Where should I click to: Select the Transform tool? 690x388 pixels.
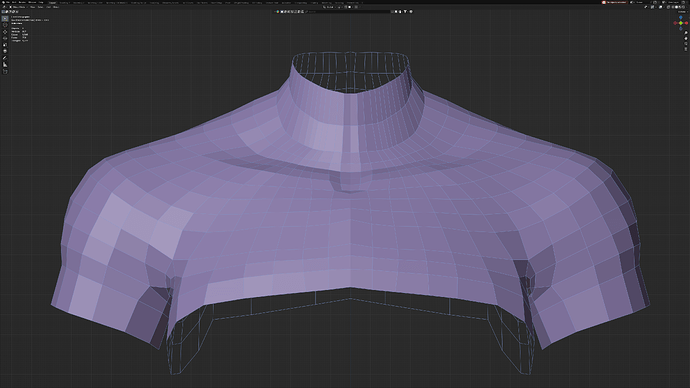(5, 51)
